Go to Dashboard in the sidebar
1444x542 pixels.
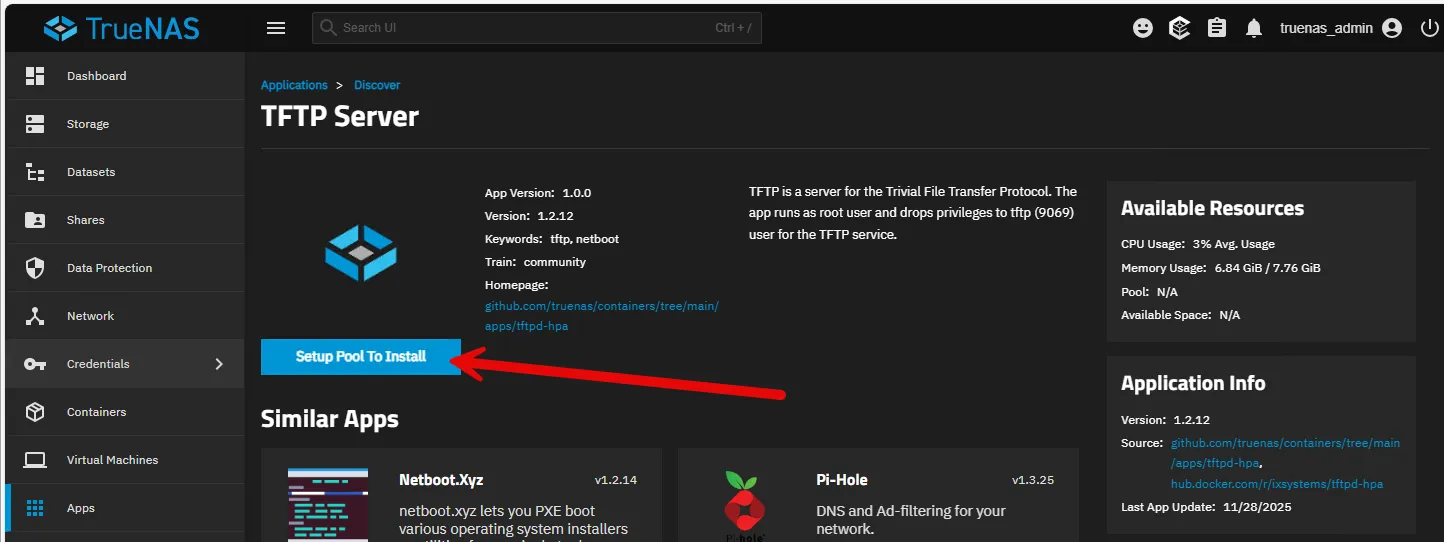click(x=96, y=76)
